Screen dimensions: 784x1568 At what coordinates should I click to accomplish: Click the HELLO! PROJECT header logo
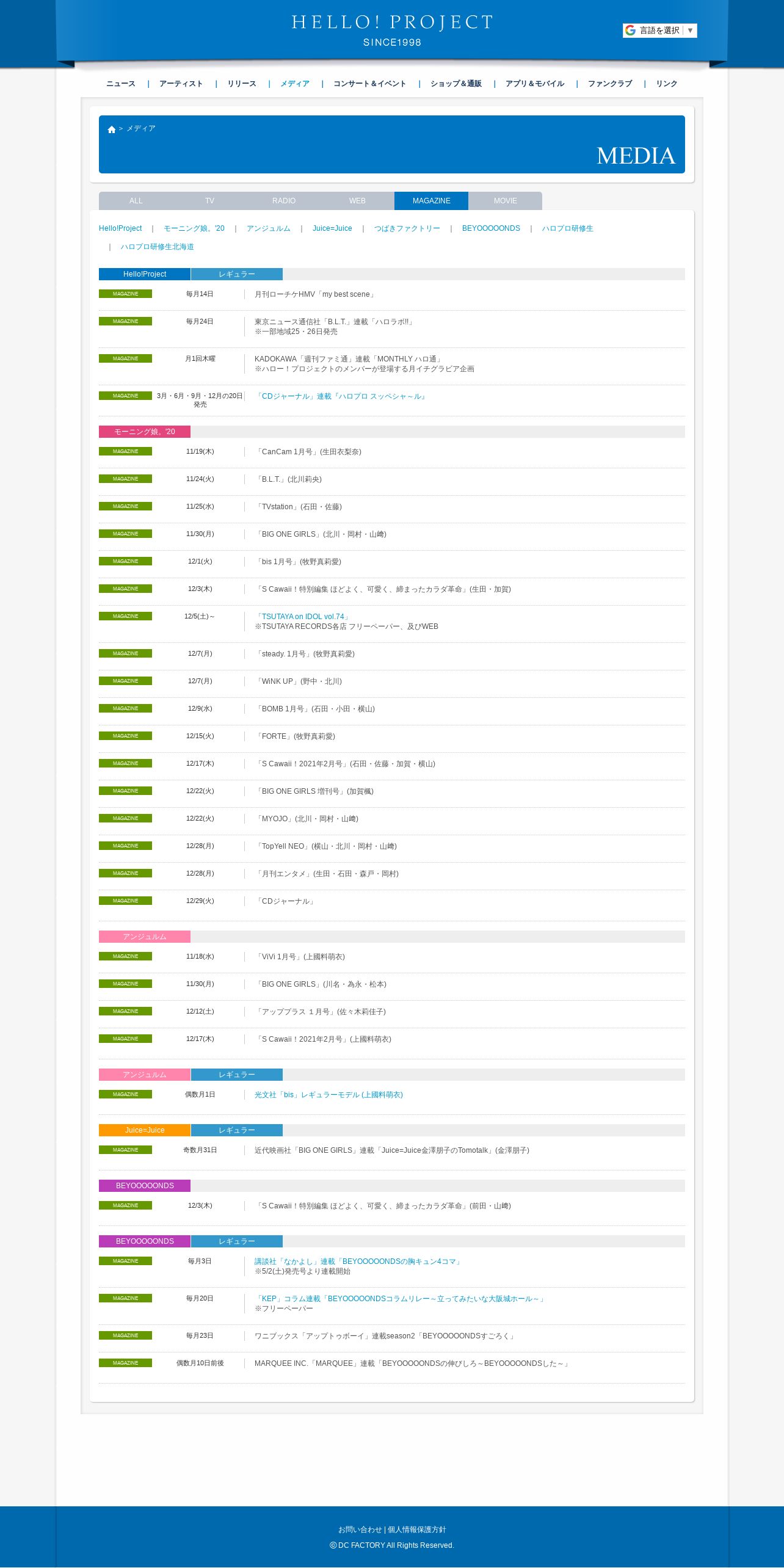tap(392, 31)
